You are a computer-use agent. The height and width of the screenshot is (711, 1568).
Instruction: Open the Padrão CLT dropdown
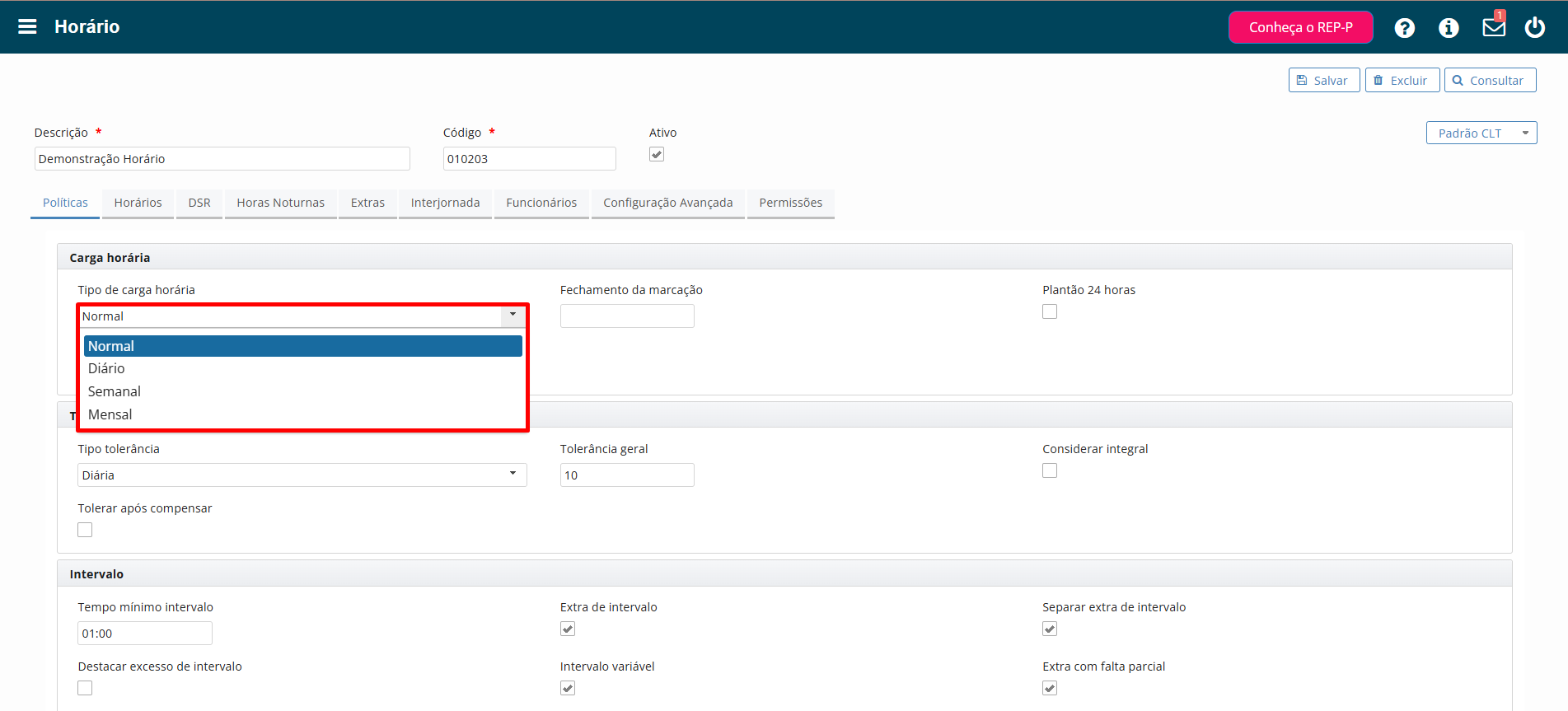click(x=1481, y=133)
